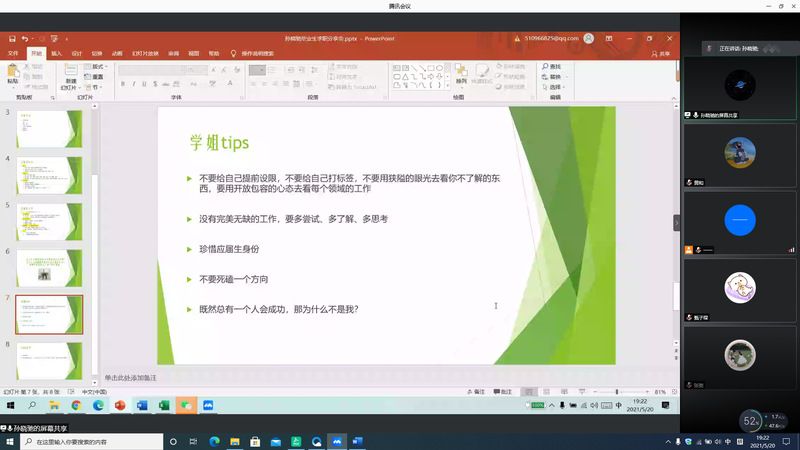Open PowerPoint icon in shared screen taskbar

120,405
